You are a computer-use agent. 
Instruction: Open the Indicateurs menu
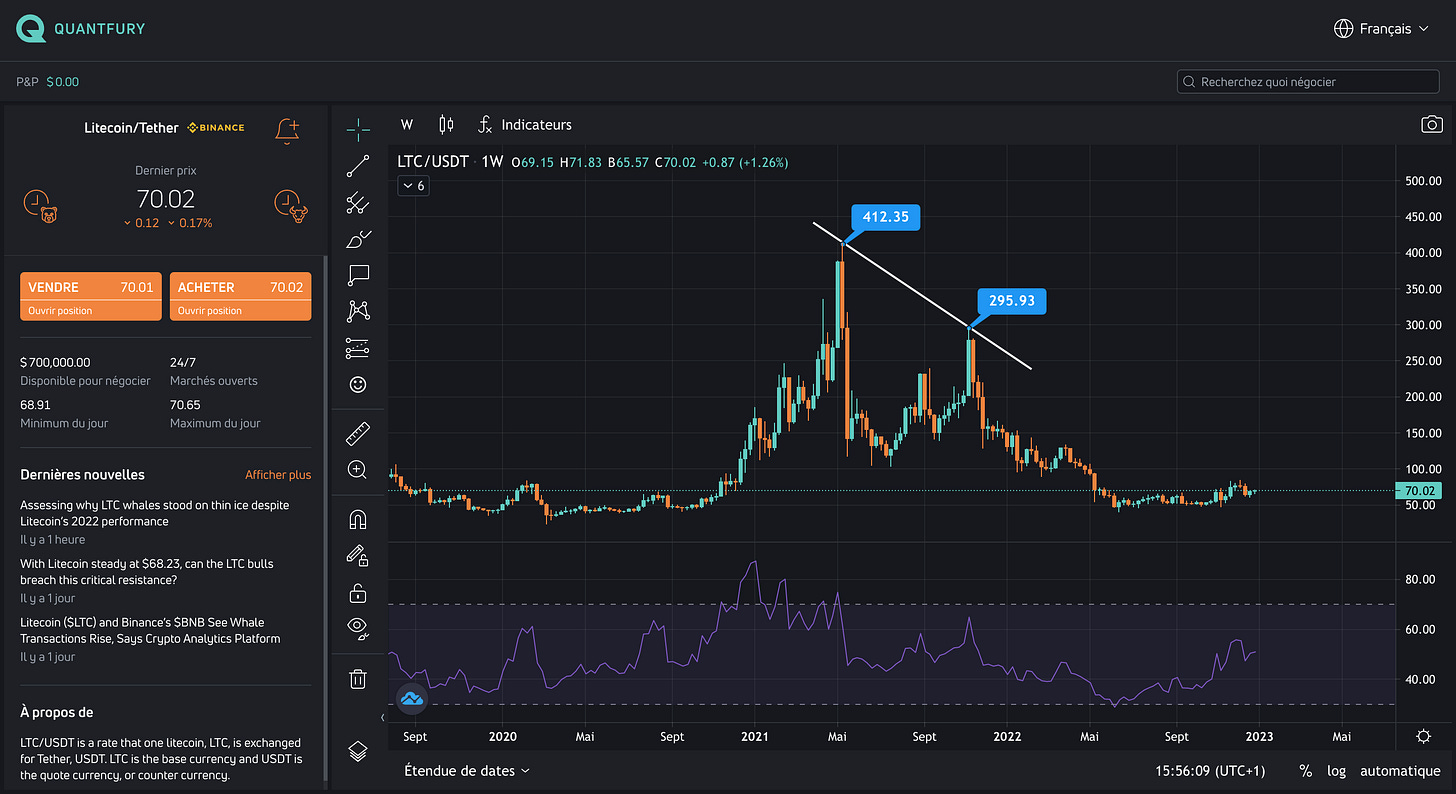[525, 124]
